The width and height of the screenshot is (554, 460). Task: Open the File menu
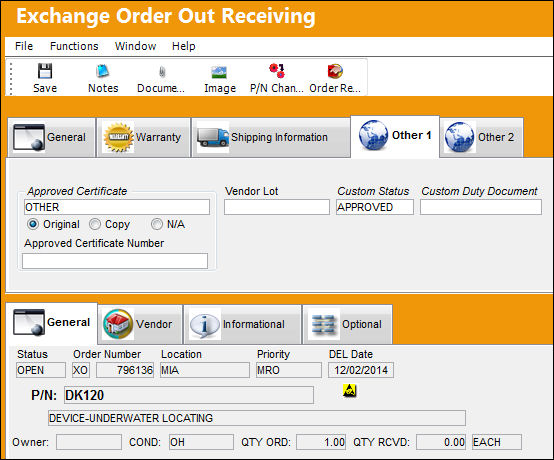(x=24, y=46)
